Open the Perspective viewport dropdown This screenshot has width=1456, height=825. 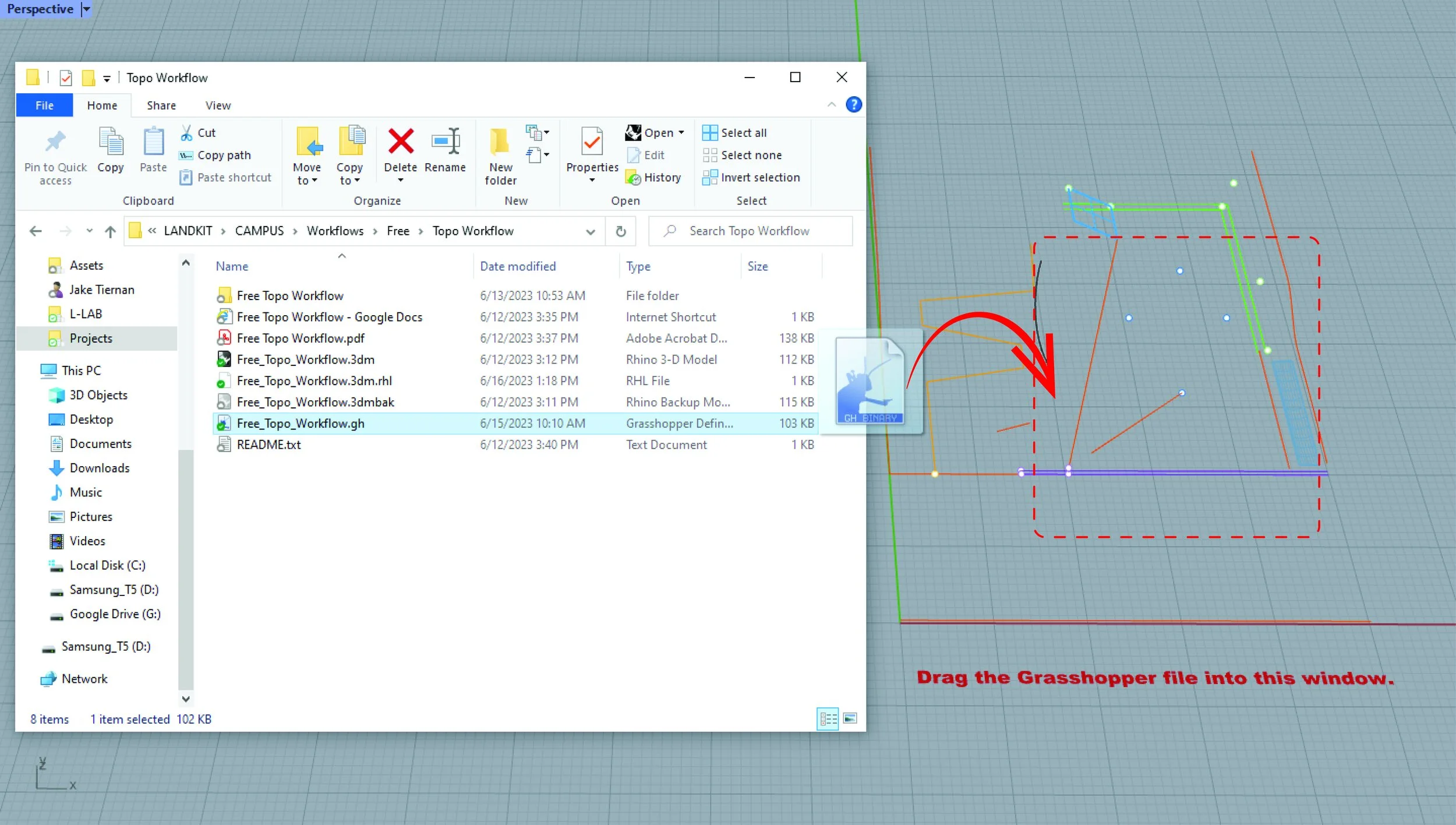(86, 9)
